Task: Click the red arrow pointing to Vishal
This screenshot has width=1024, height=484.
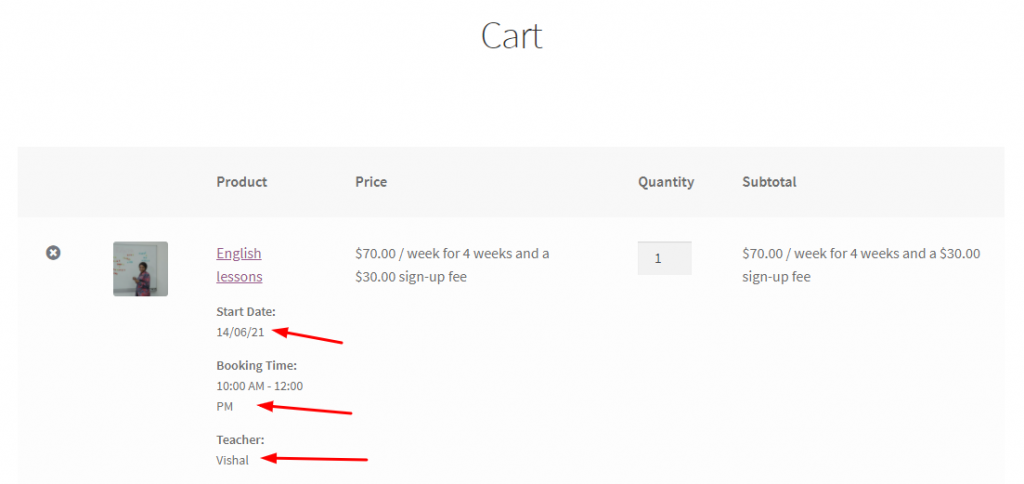Action: (x=313, y=459)
